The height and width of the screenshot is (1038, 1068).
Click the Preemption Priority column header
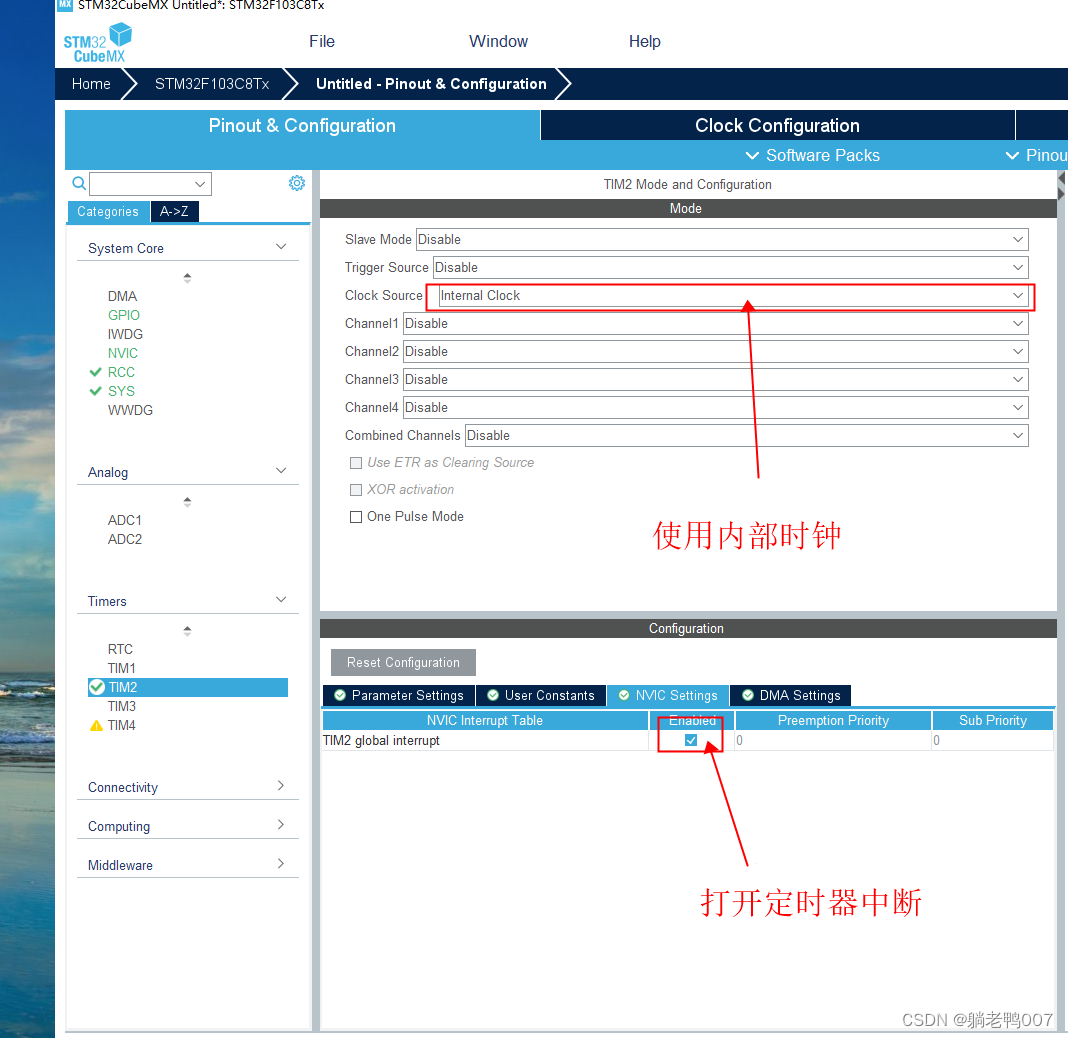point(833,721)
